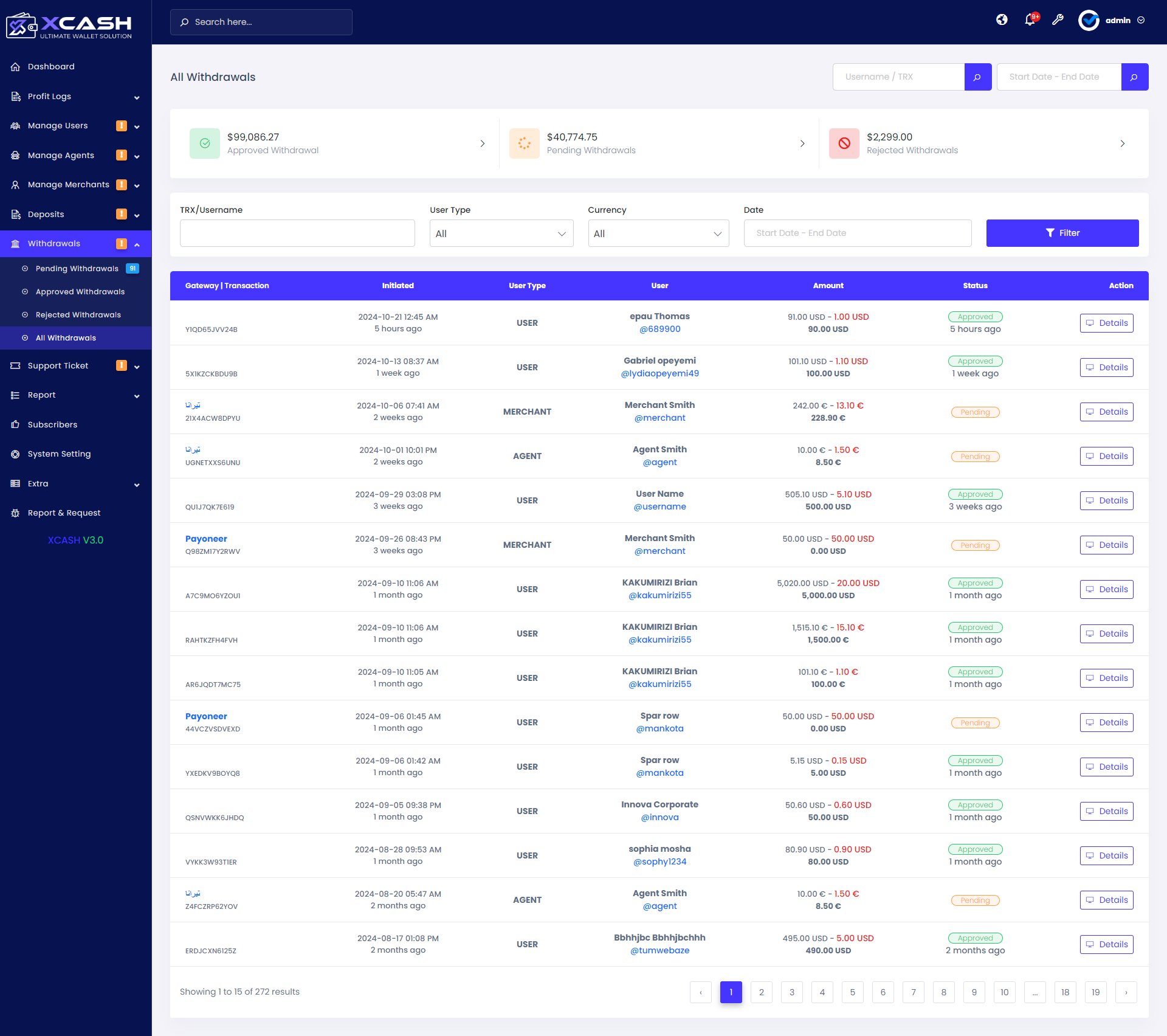Click search icon next to Username / TRX
The image size is (1167, 1036).
(977, 77)
